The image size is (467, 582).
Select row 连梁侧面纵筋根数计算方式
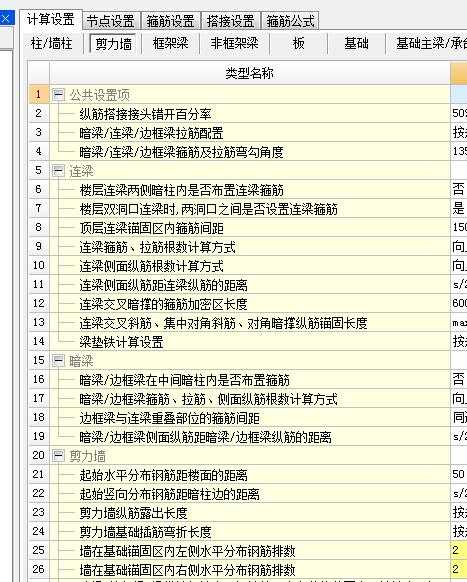(249, 265)
